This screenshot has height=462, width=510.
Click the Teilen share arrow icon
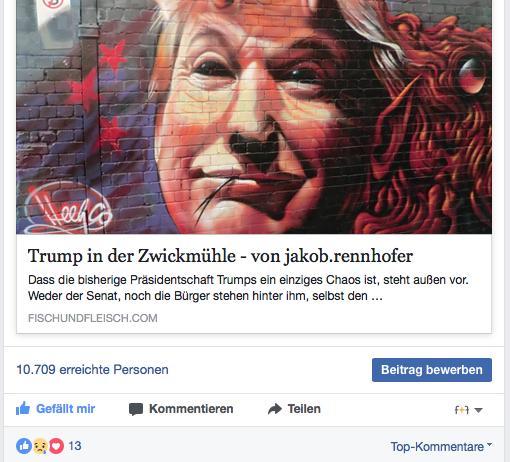click(x=275, y=409)
